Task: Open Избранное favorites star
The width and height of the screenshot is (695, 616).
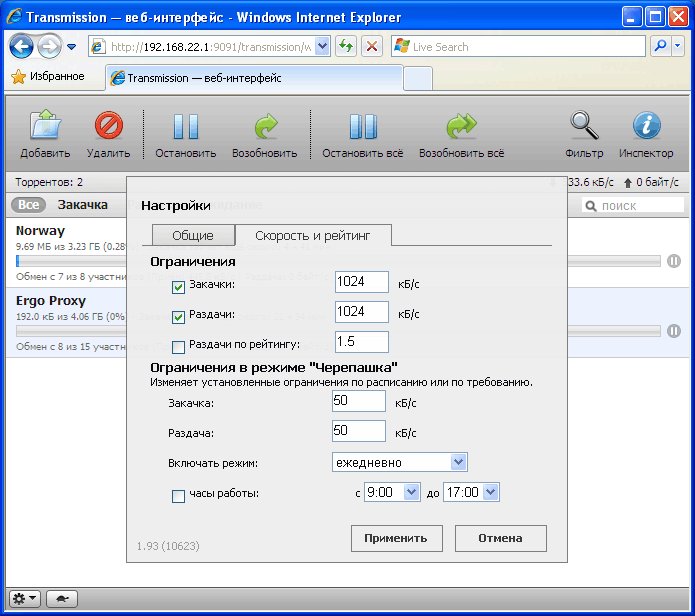Action: pyautogui.click(x=19, y=77)
